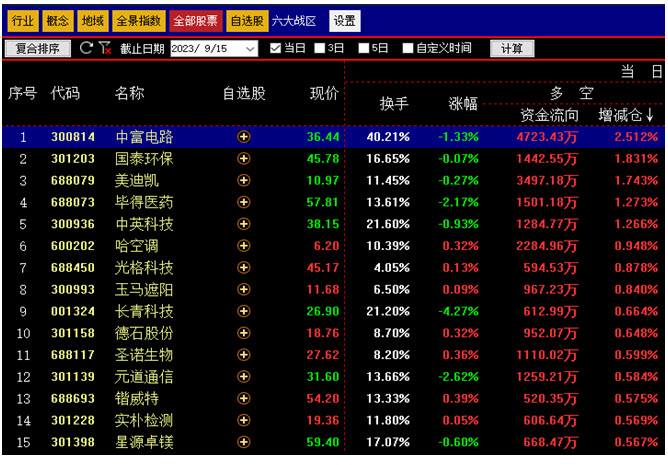
Task: Select stock code 688079
Action: (73, 180)
